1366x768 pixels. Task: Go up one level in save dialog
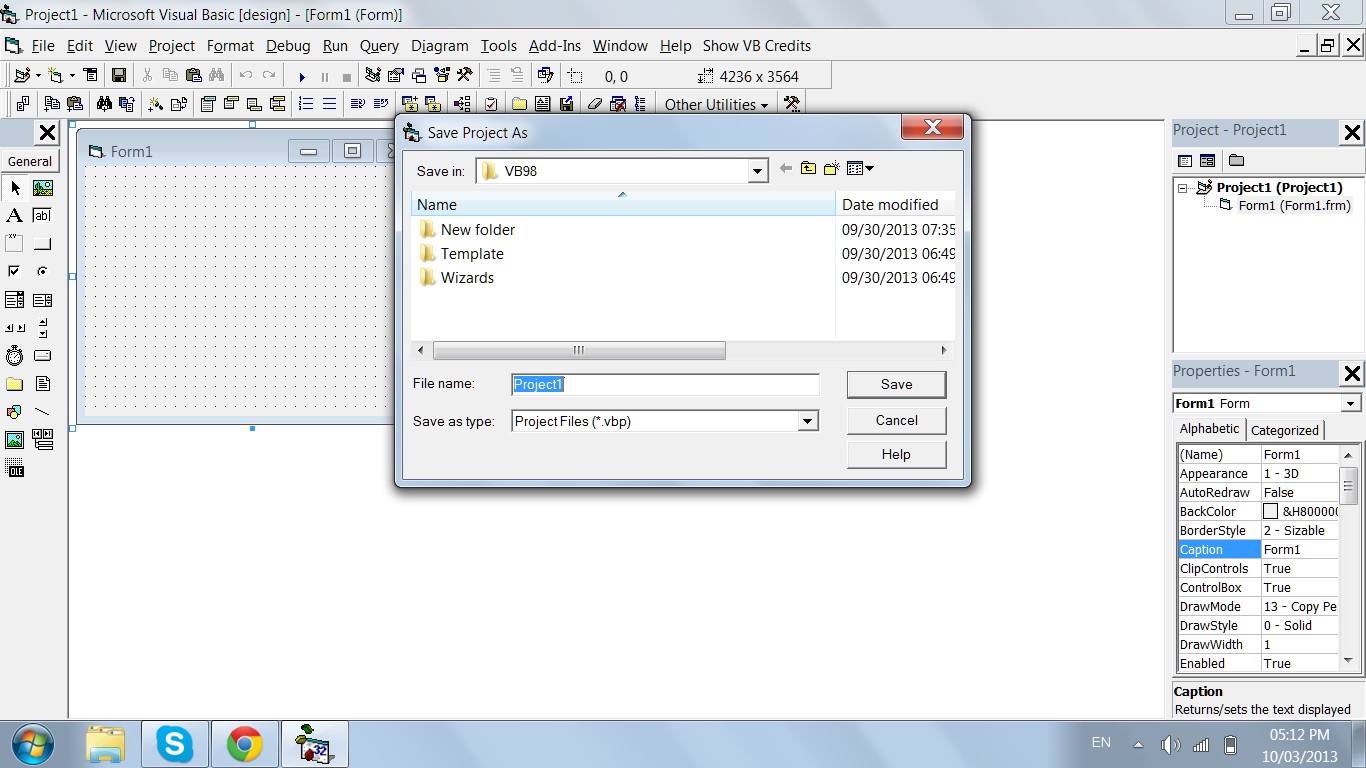[808, 169]
